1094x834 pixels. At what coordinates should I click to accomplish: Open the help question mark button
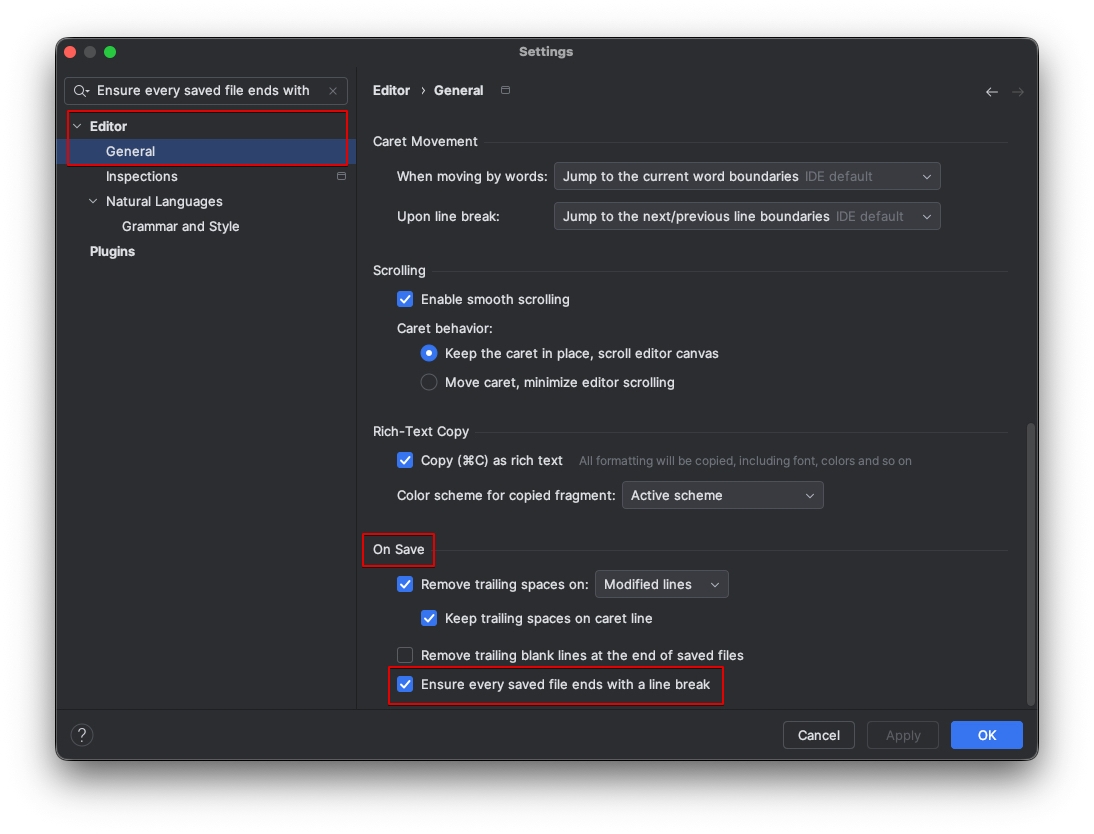coord(82,735)
